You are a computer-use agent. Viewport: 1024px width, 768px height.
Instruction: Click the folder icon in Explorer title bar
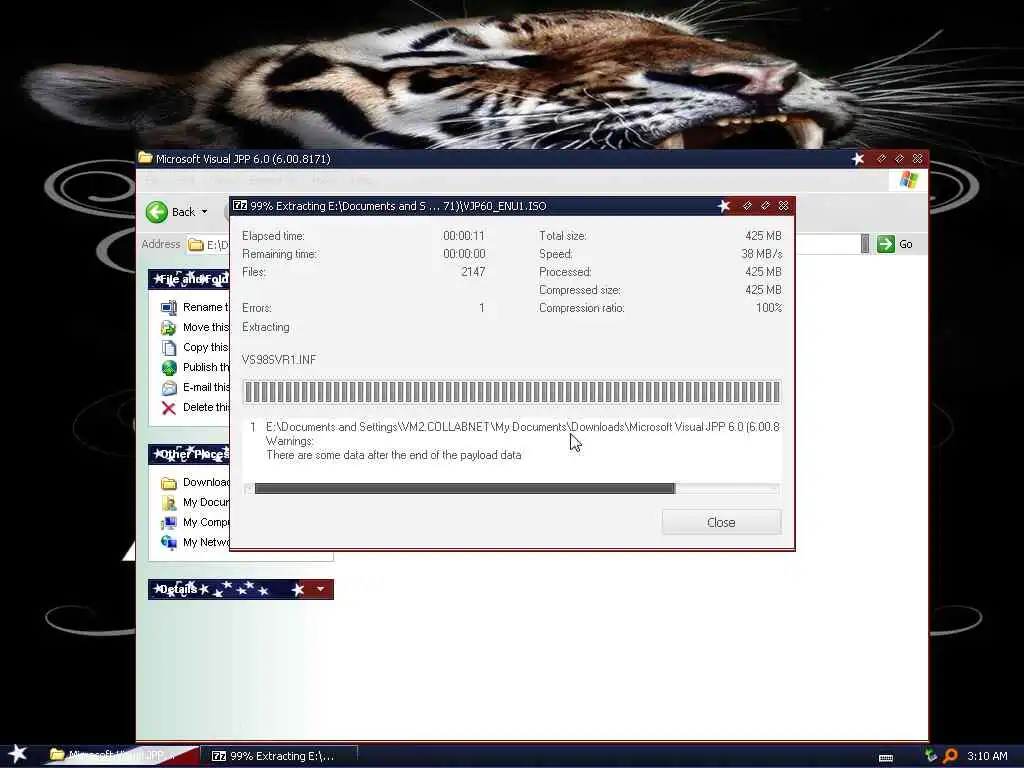coord(146,158)
